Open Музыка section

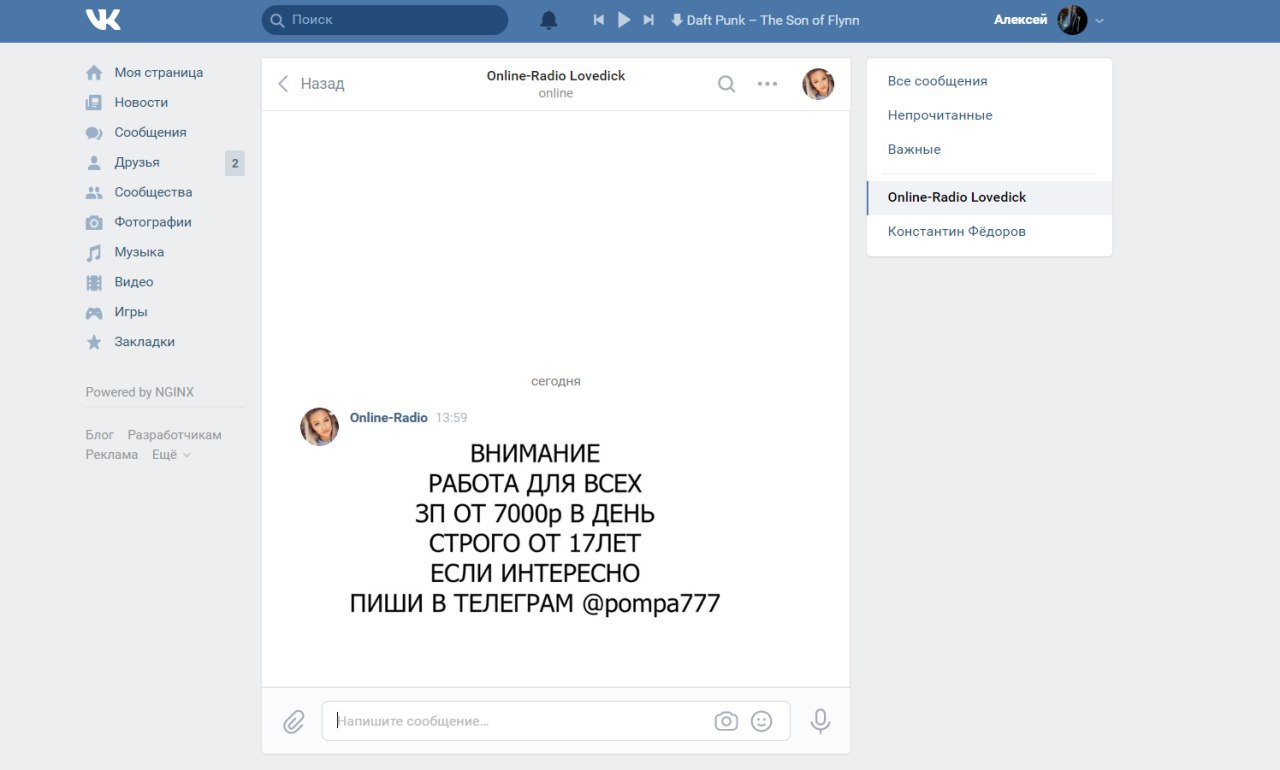click(139, 252)
